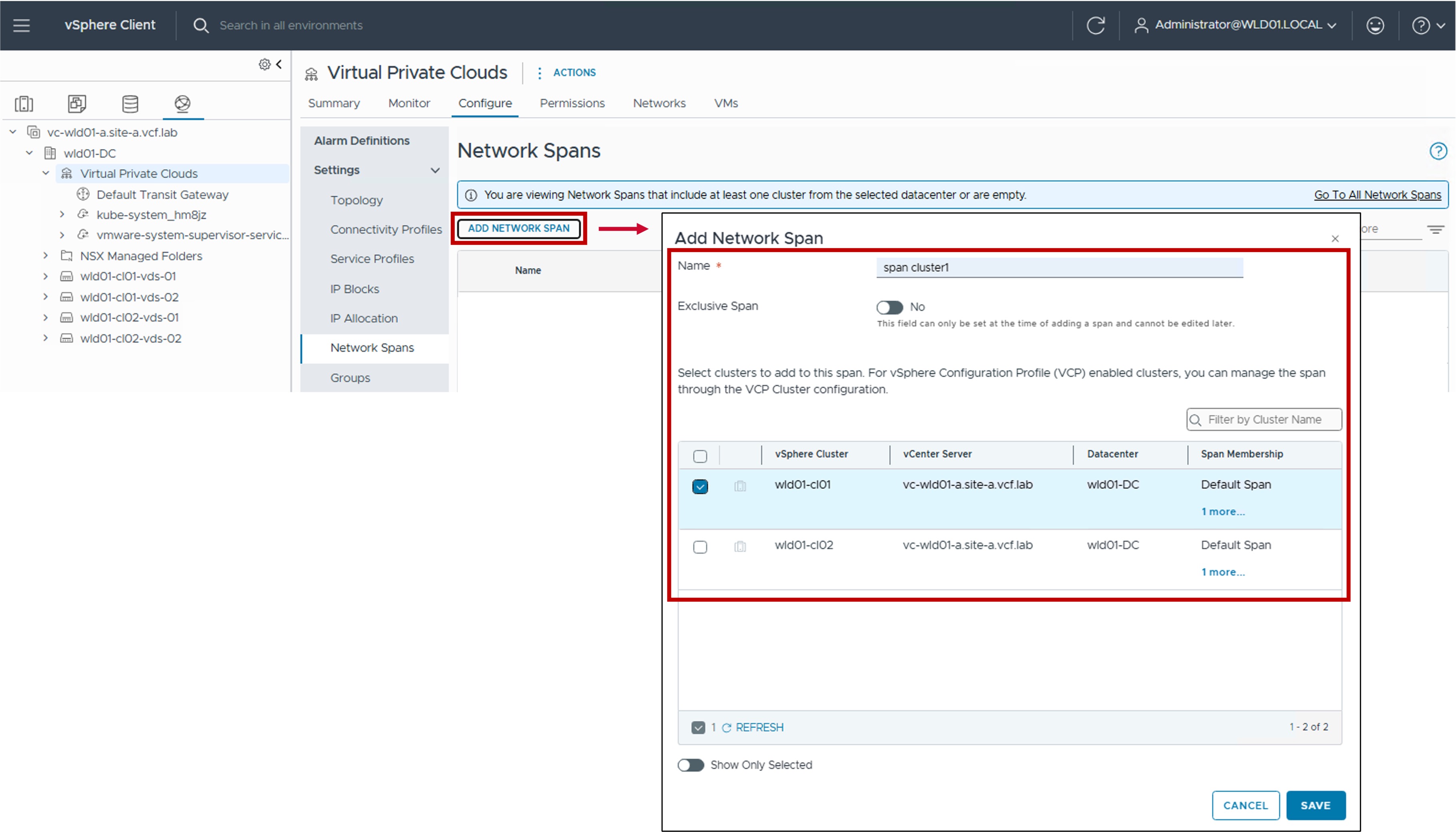
Task: Click the wld01-cl01-vds-01 switch icon
Action: (67, 276)
